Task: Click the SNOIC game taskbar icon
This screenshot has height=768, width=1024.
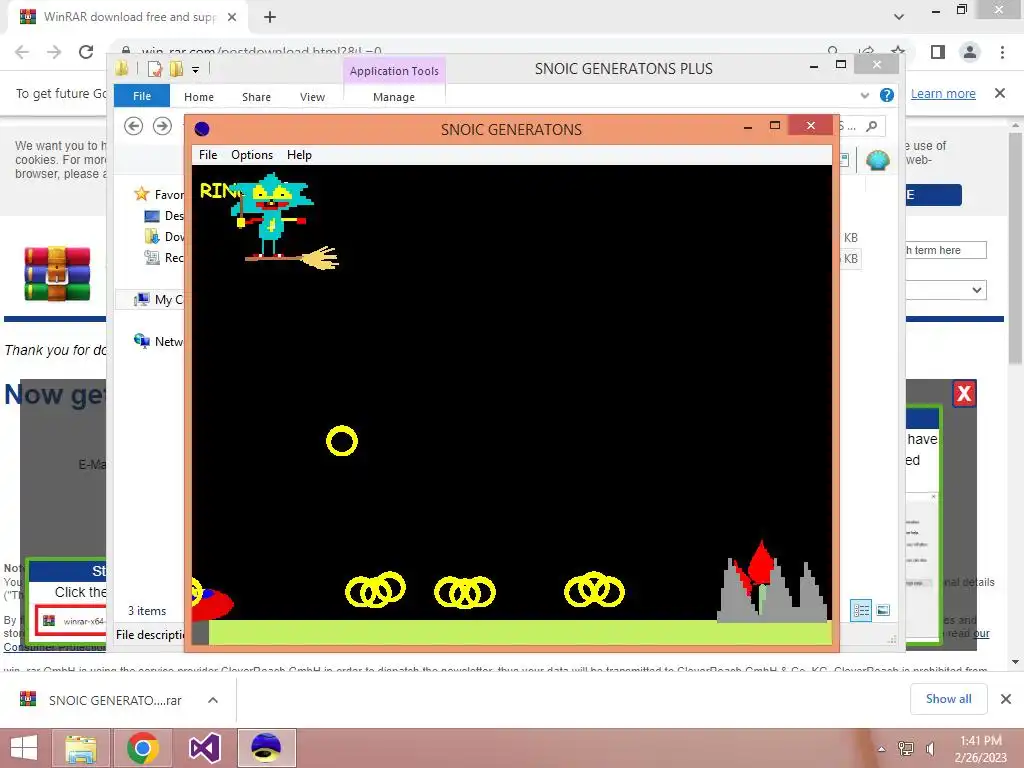Action: tap(266, 748)
